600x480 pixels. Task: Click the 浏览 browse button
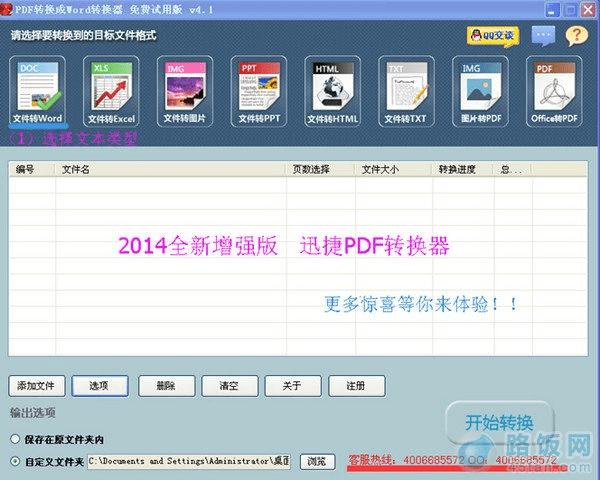click(317, 461)
